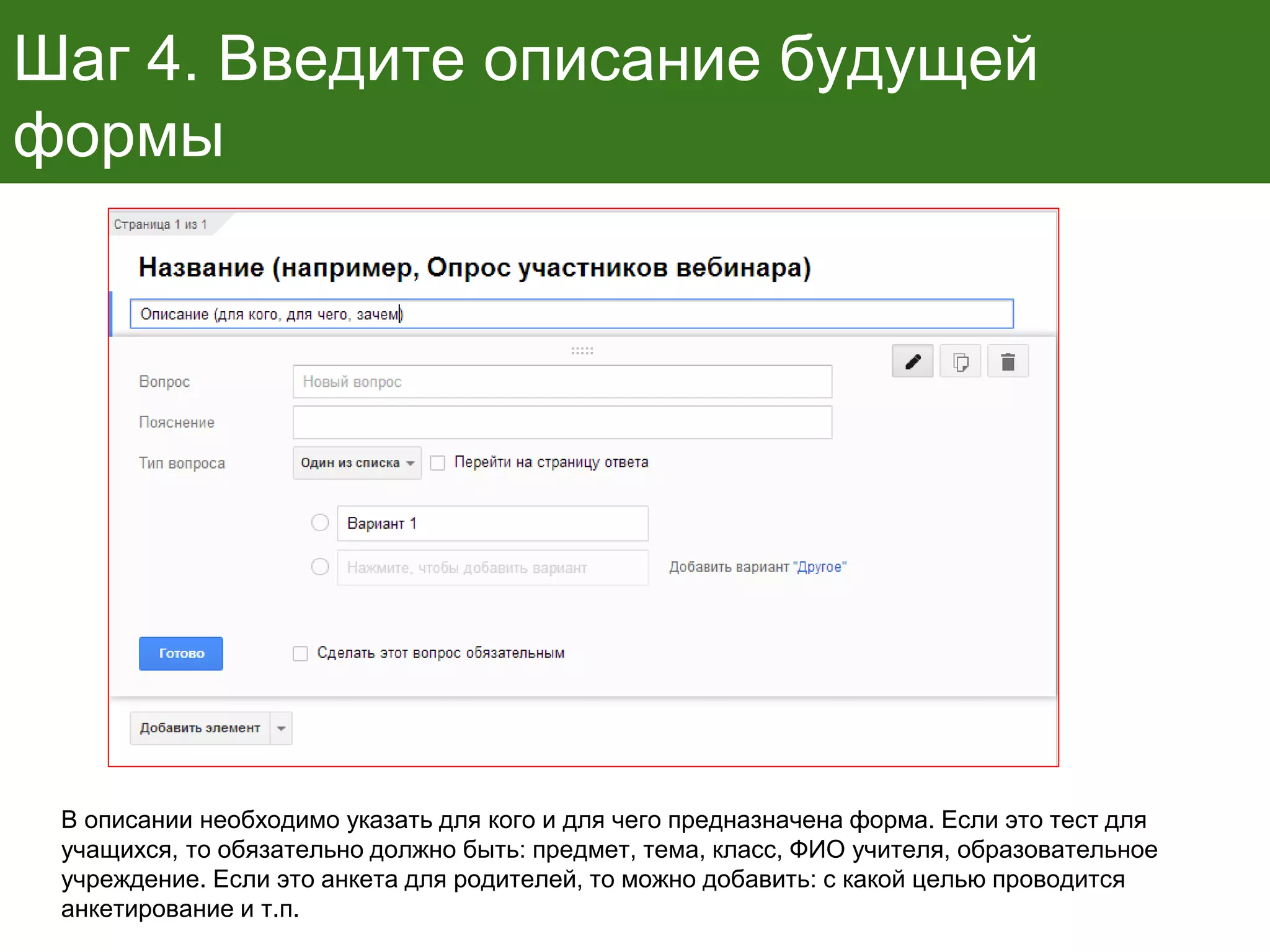1270x952 pixels.
Task: Click the 'Другое' link
Action: [820, 567]
